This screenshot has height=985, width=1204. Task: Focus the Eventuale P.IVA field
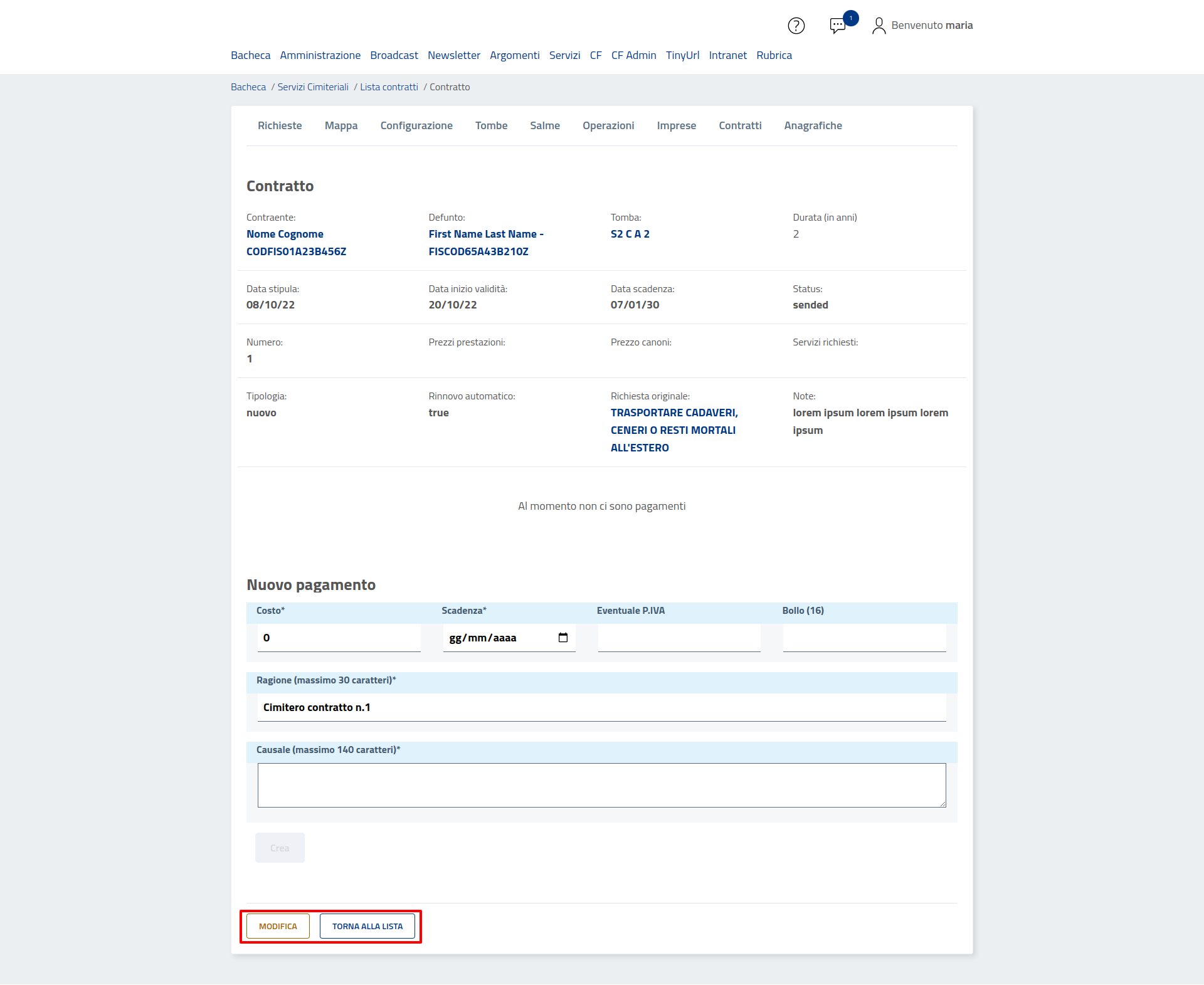pos(679,638)
